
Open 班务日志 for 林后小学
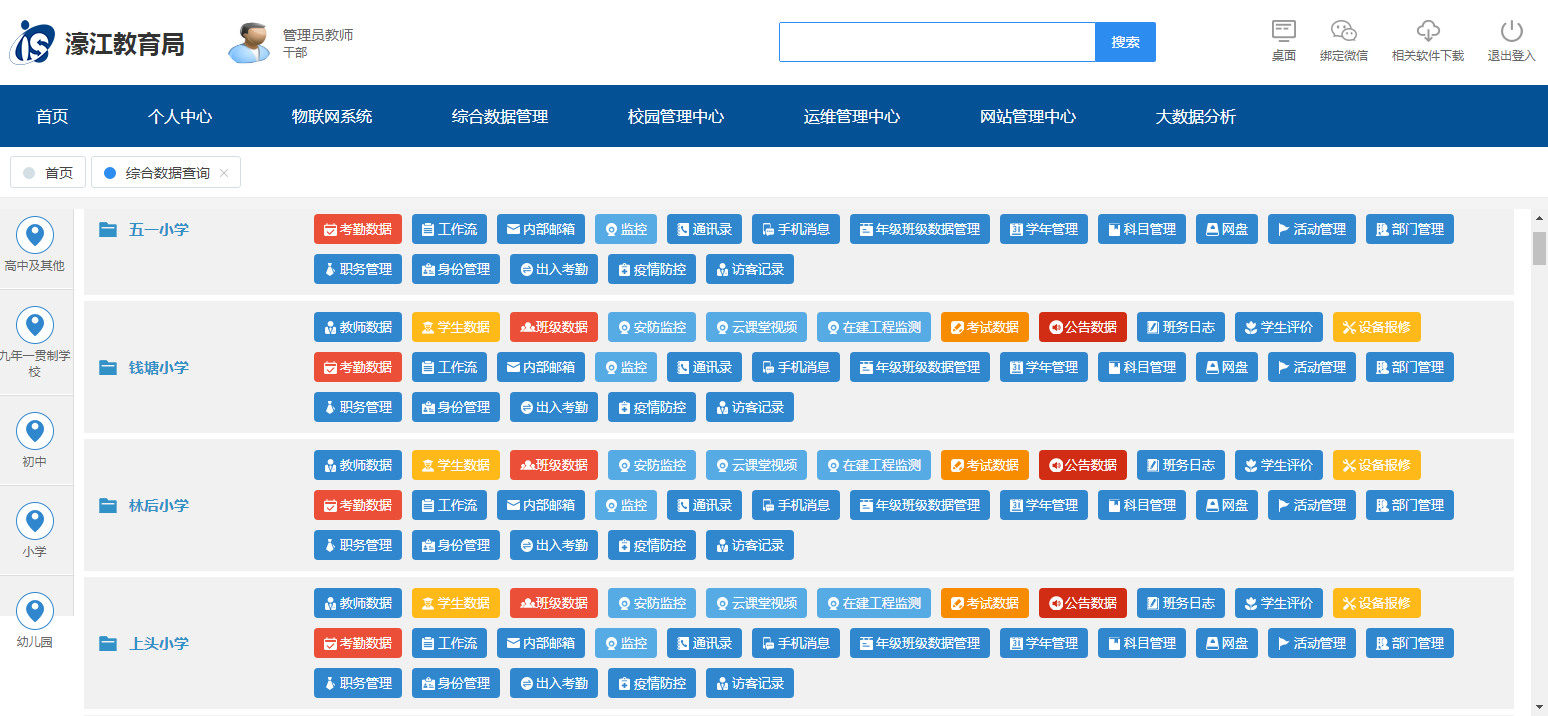pyautogui.click(x=1181, y=465)
